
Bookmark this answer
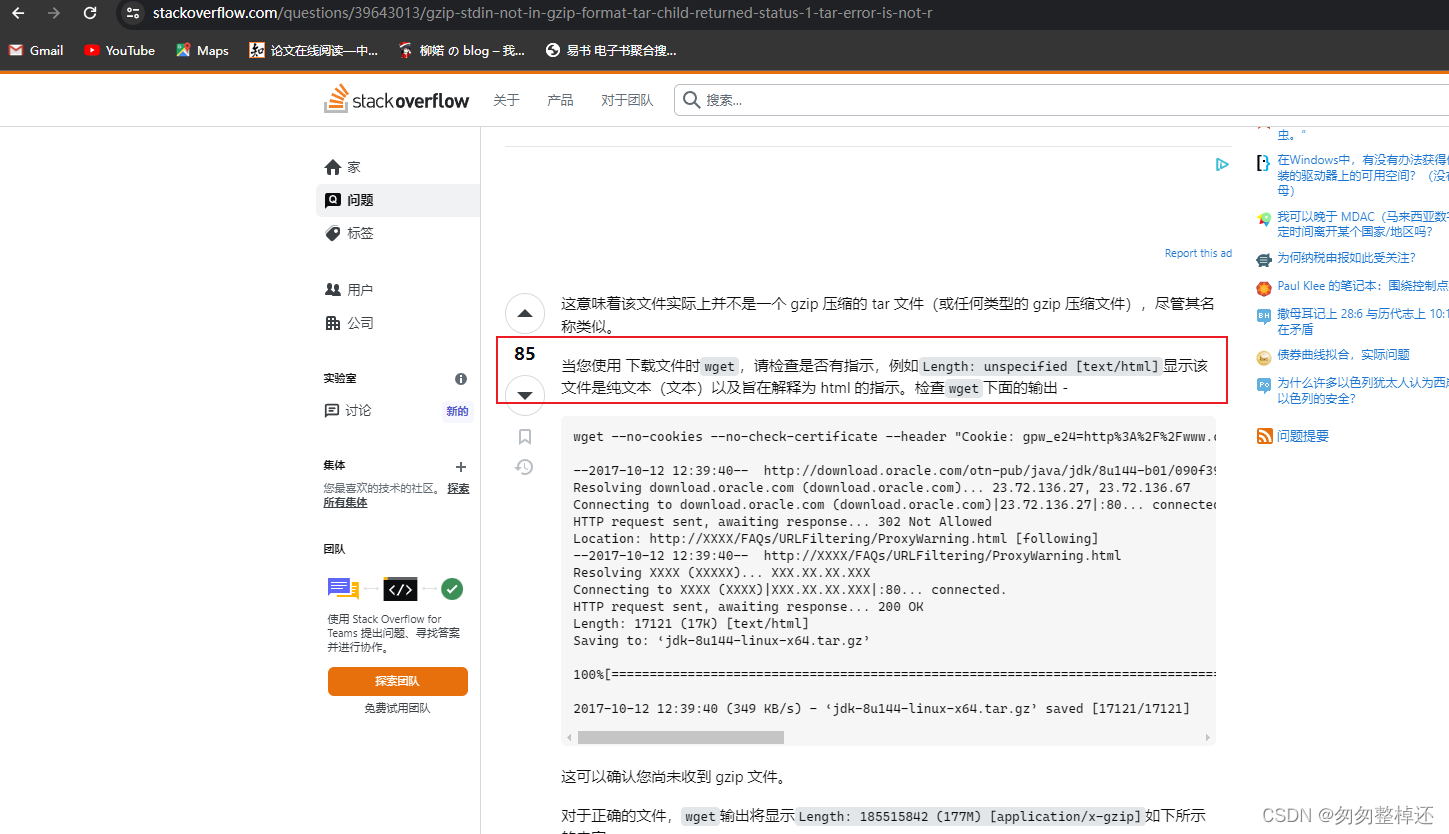pyautogui.click(x=524, y=436)
